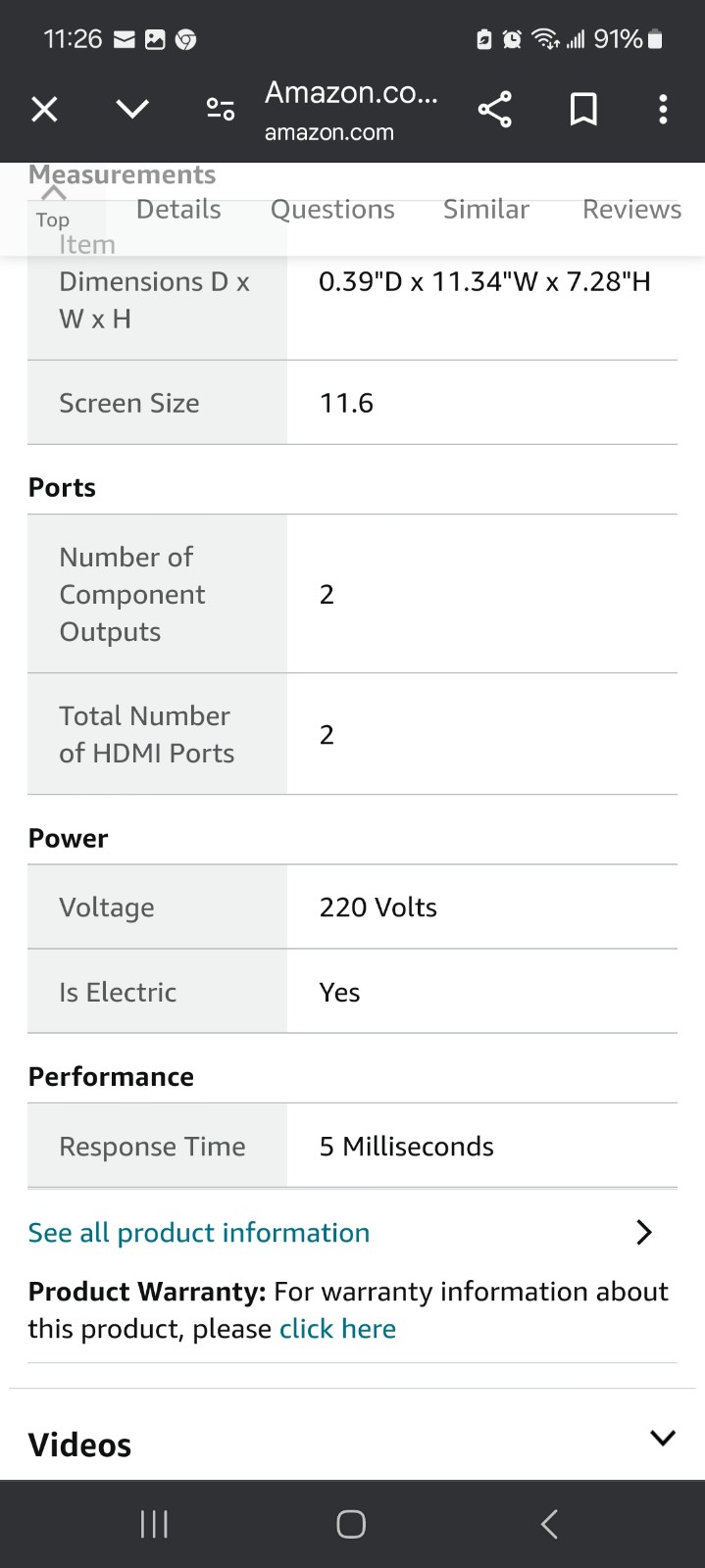Screen dimensions: 705x1568
Task: Open recent apps from navigation bar
Action: point(154,1524)
